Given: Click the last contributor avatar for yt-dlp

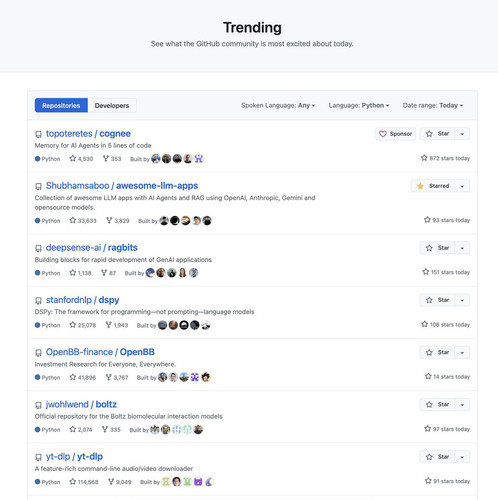Looking at the screenshot, I should pos(209,482).
